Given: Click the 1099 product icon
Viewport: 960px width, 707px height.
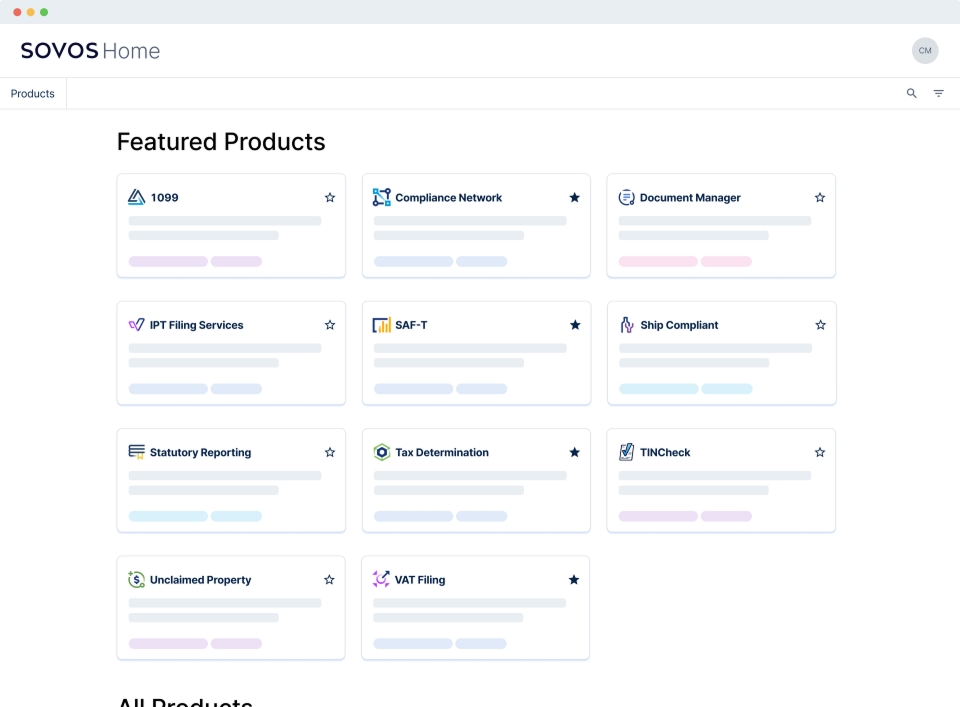Looking at the screenshot, I should 137,198.
